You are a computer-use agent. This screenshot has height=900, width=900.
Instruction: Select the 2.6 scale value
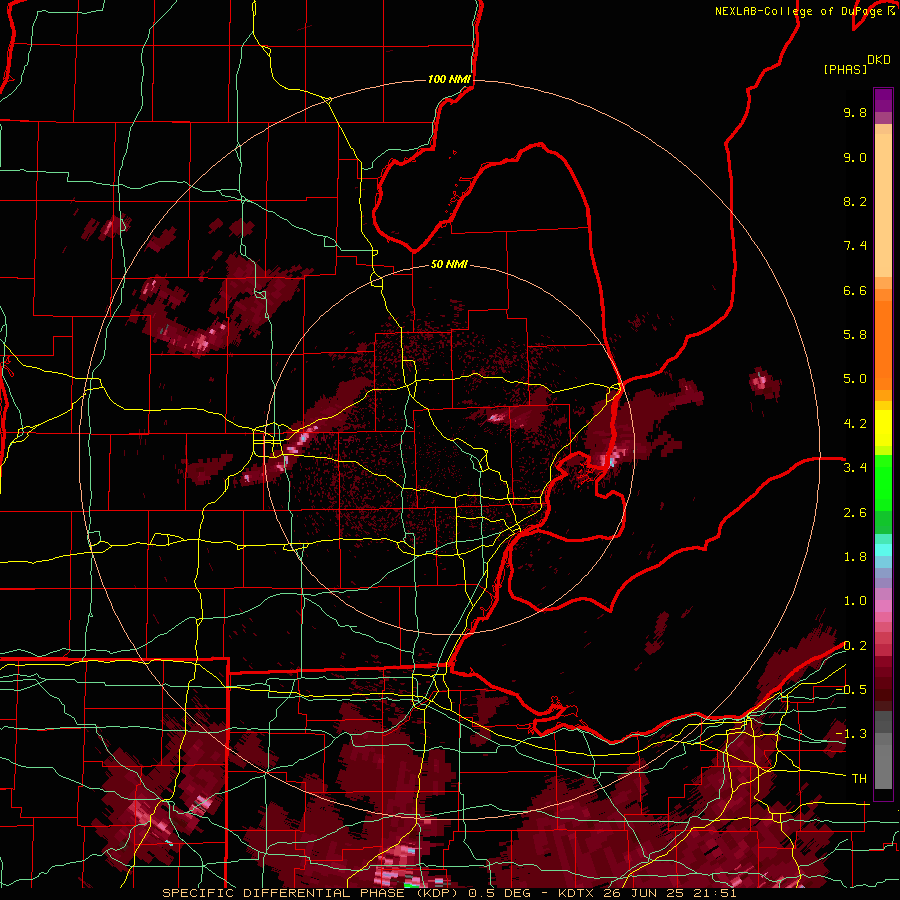point(855,513)
